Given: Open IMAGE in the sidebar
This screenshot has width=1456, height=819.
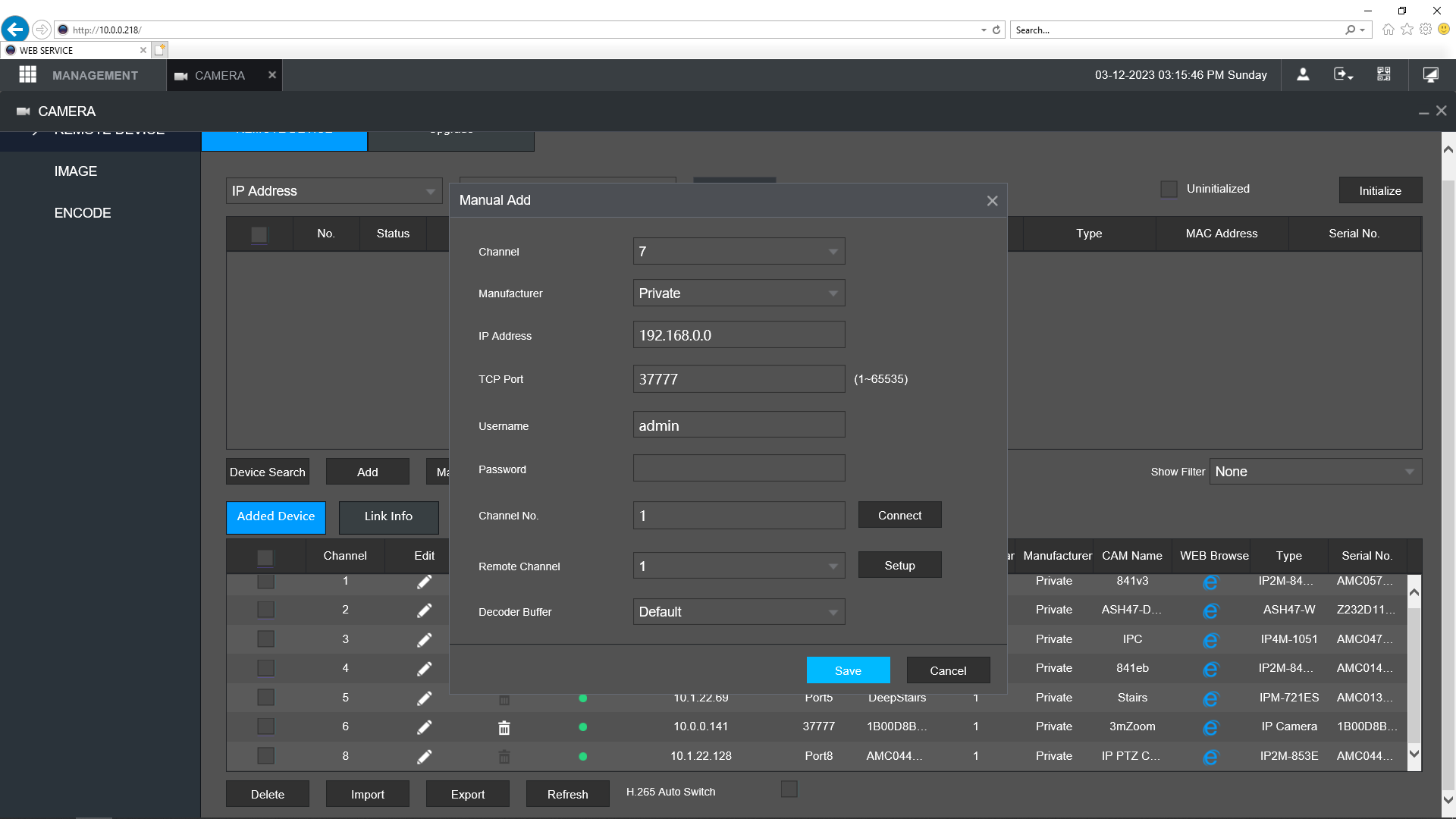Looking at the screenshot, I should pos(76,171).
